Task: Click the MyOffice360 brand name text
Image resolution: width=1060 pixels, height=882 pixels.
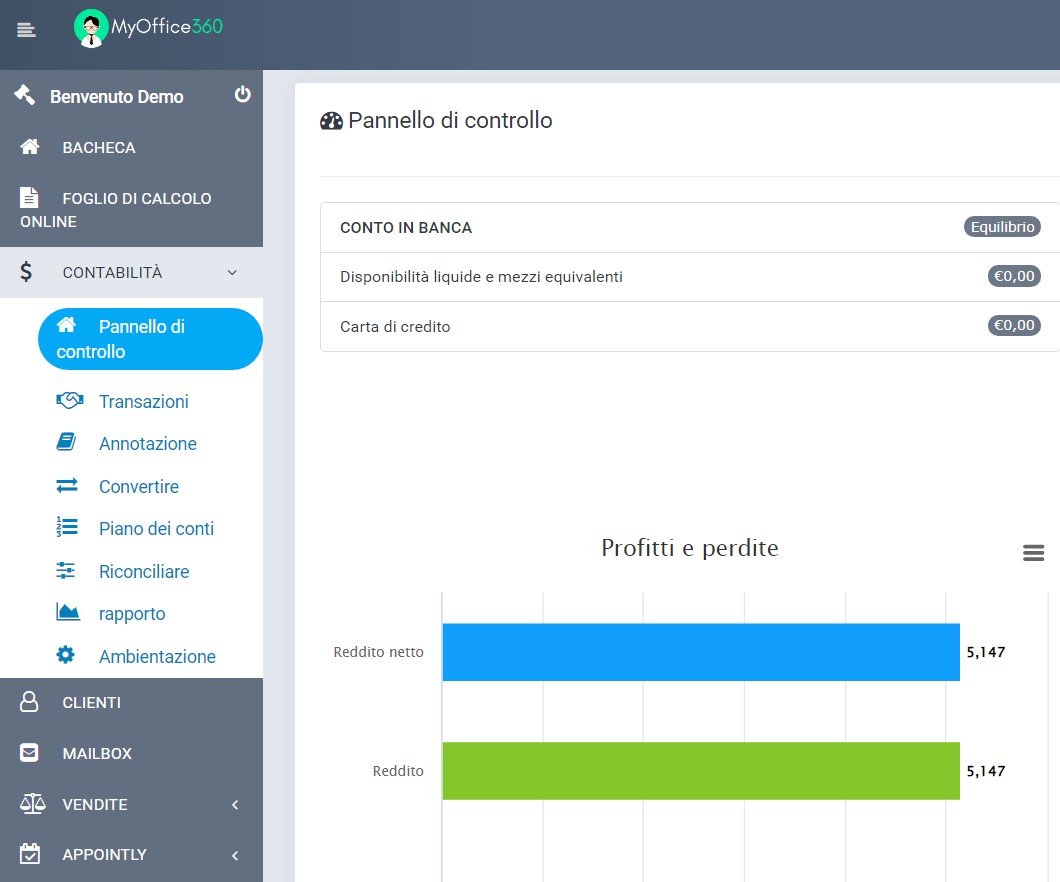Action: click(x=166, y=26)
